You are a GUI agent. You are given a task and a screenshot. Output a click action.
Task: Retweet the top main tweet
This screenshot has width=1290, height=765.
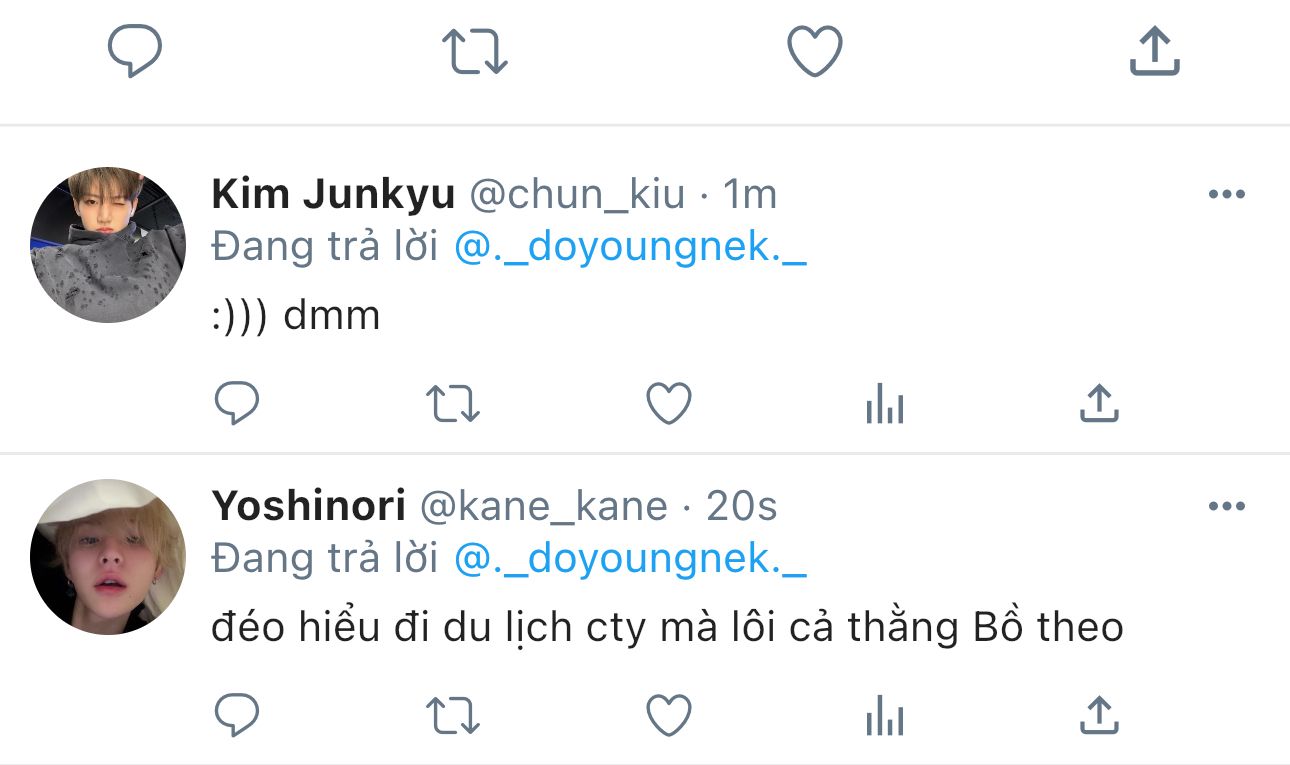click(x=475, y=51)
